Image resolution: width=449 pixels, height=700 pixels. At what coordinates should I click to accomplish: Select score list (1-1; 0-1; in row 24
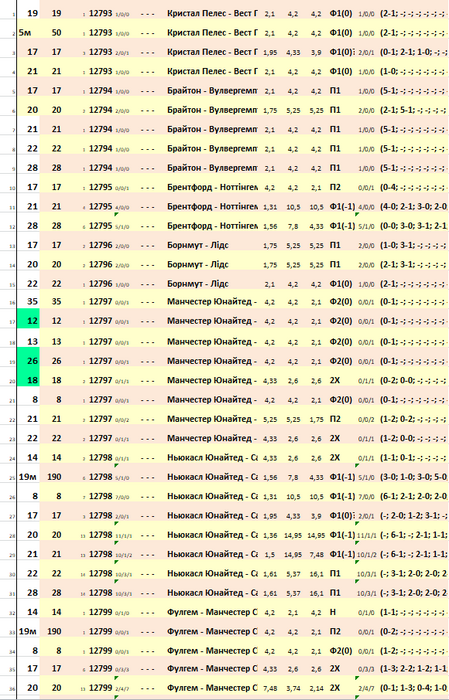tap(413, 458)
